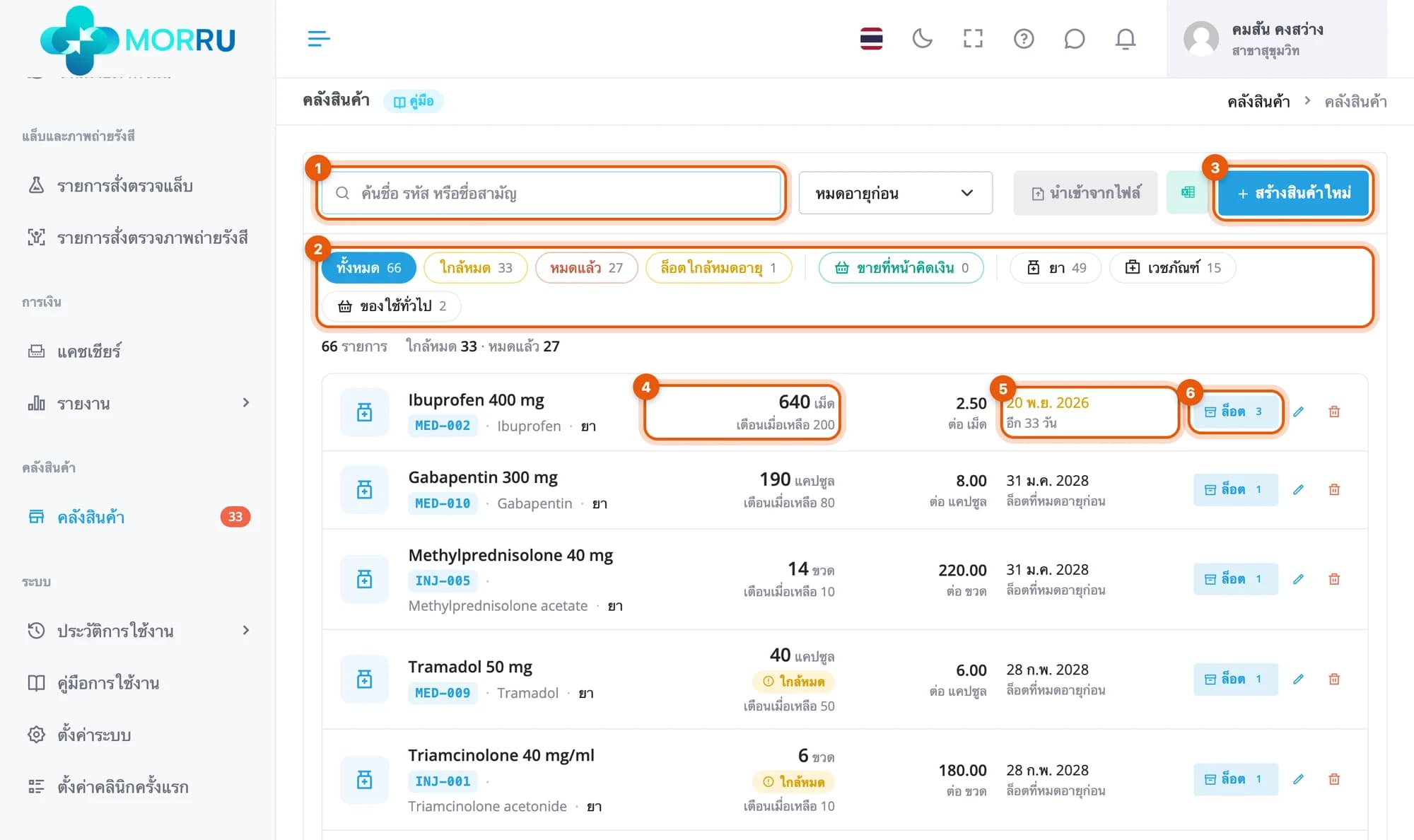Image resolution: width=1414 pixels, height=840 pixels.
Task: Click นำเข้าจากไฟล์ import button
Action: [1085, 193]
